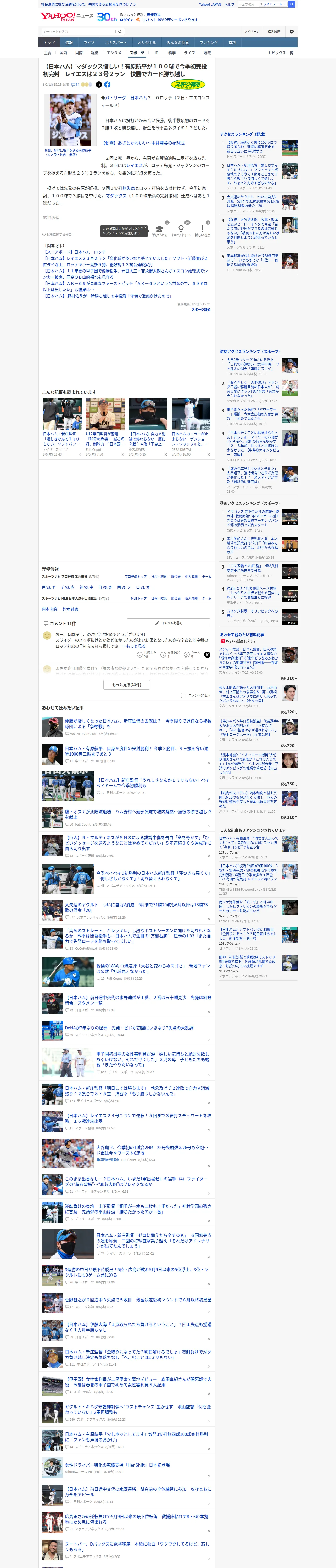Open the 【スコアボード】日本ハムーロッテ related link
Image resolution: width=336 pixels, height=1568 pixels.
74,252
